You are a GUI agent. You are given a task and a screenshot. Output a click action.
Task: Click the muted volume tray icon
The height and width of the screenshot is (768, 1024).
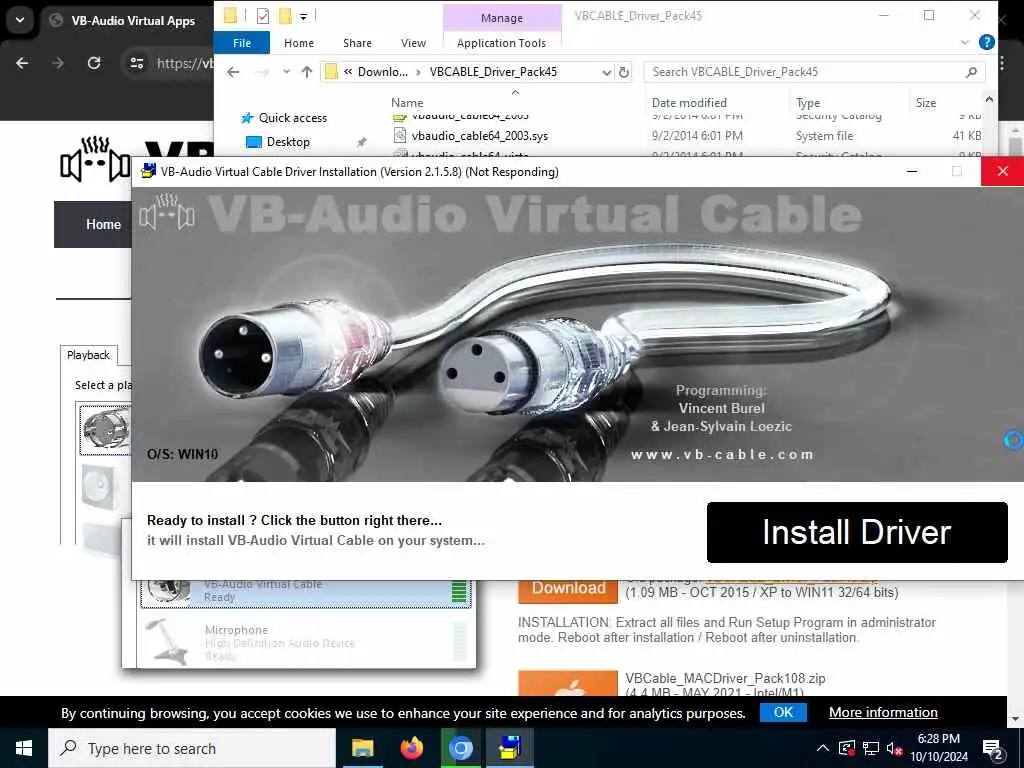pos(895,748)
